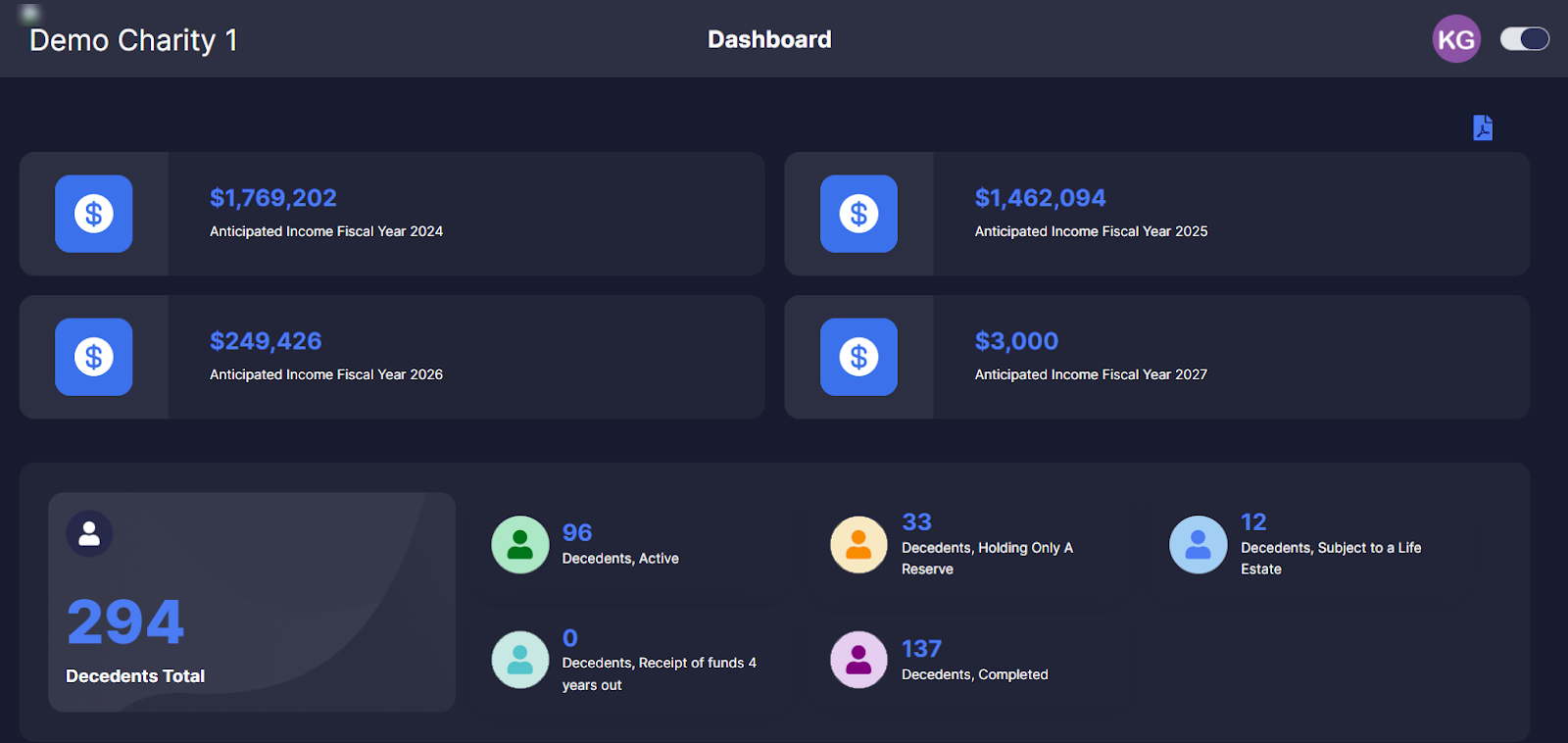Click dollar icon for Fiscal Year 2027
This screenshot has height=743, width=1568.
(x=858, y=357)
